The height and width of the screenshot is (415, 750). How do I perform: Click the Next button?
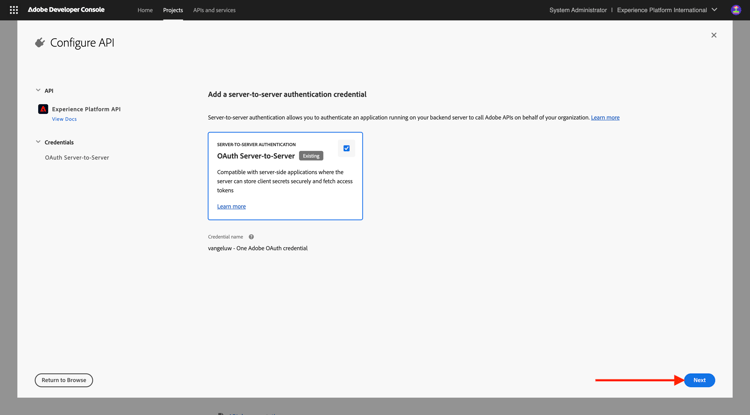point(699,380)
